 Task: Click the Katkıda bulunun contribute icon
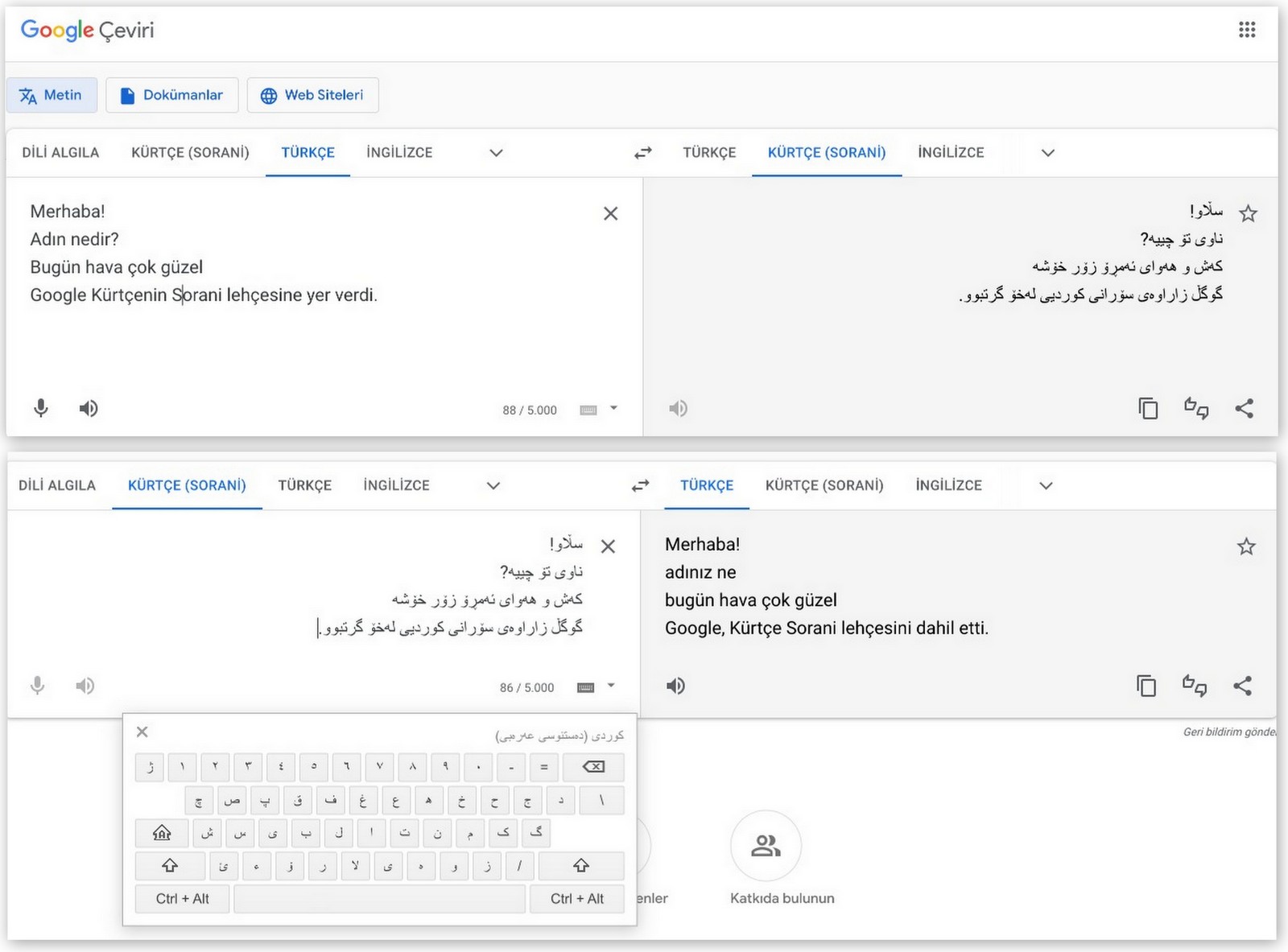point(766,846)
